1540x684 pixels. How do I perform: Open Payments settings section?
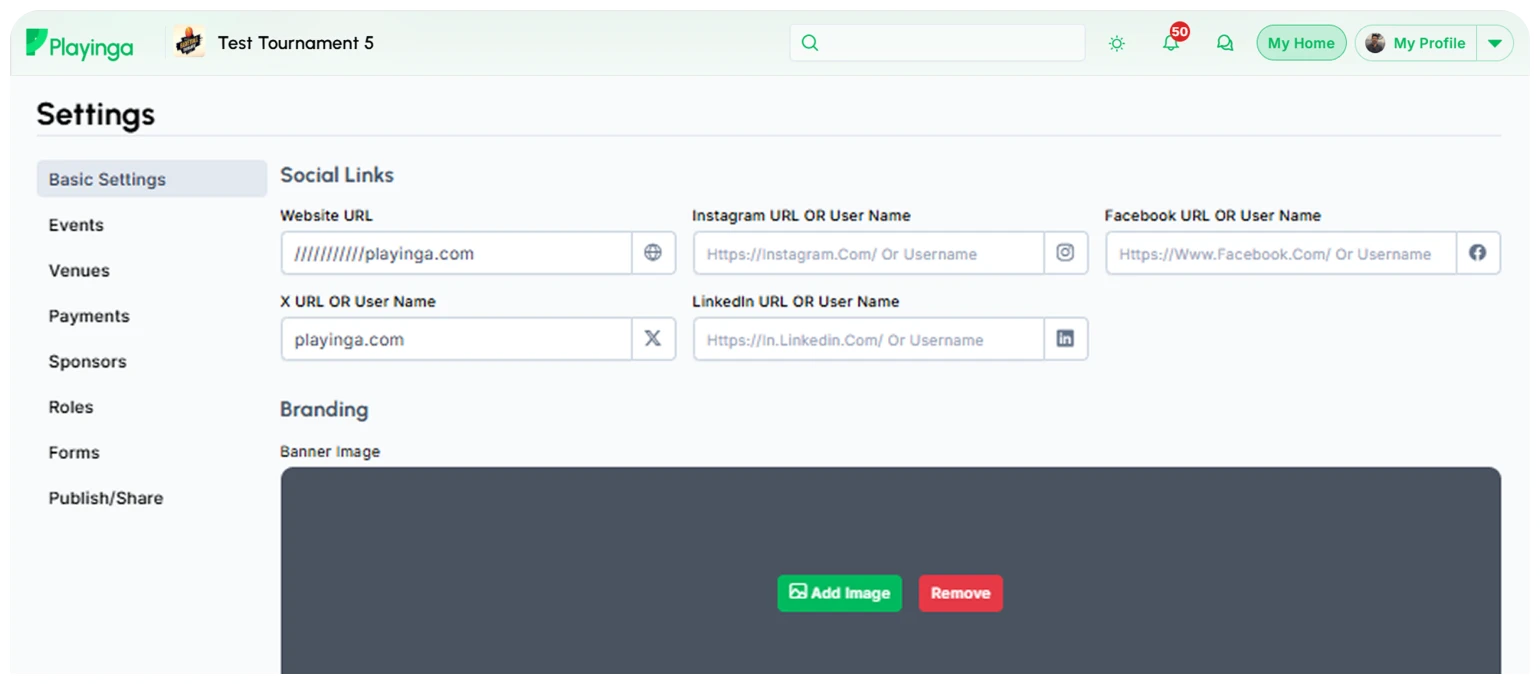(x=89, y=316)
